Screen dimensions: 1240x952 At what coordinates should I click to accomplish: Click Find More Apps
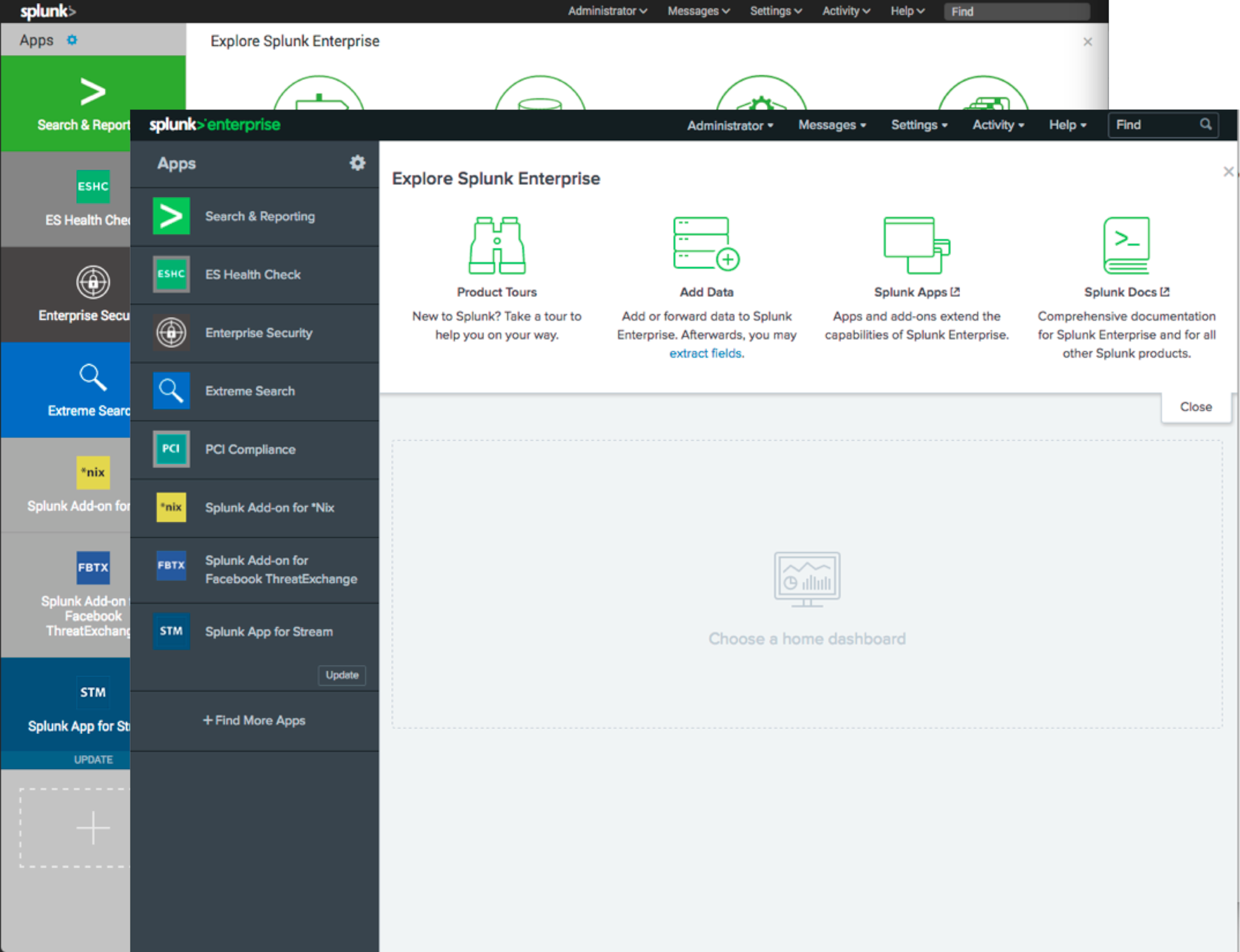point(254,721)
